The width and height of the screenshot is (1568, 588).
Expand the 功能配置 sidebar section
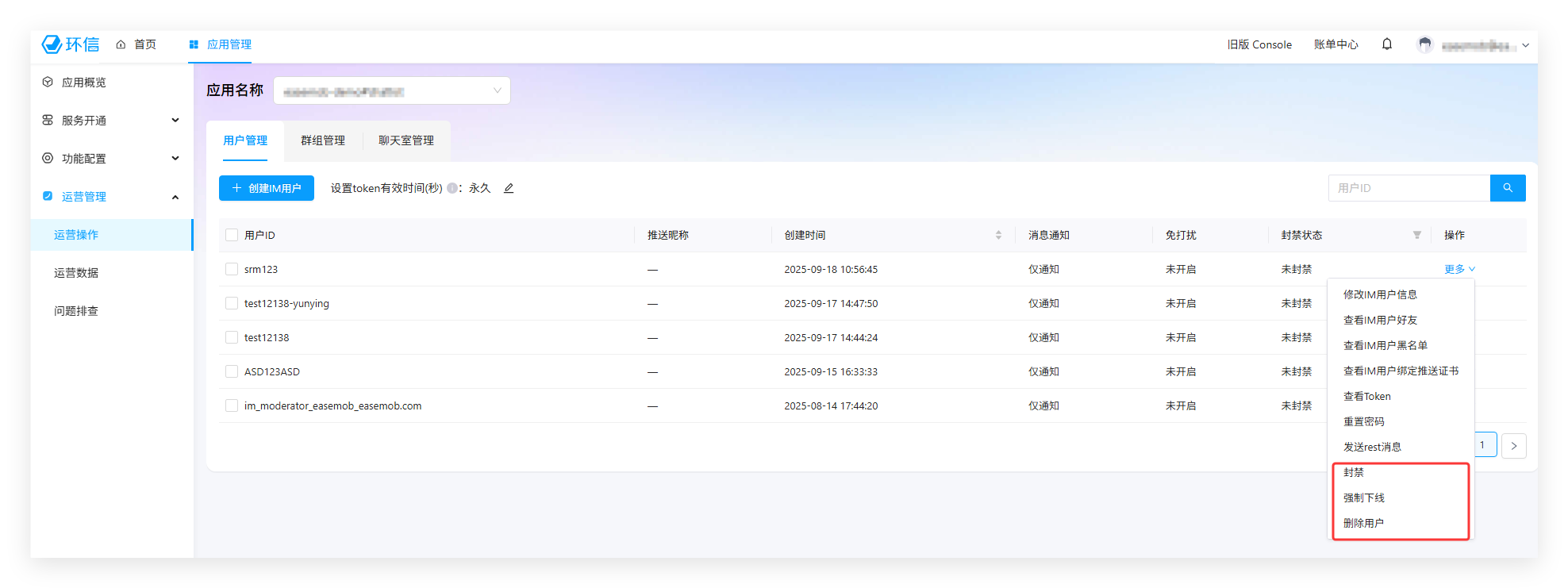pyautogui.click(x=111, y=159)
